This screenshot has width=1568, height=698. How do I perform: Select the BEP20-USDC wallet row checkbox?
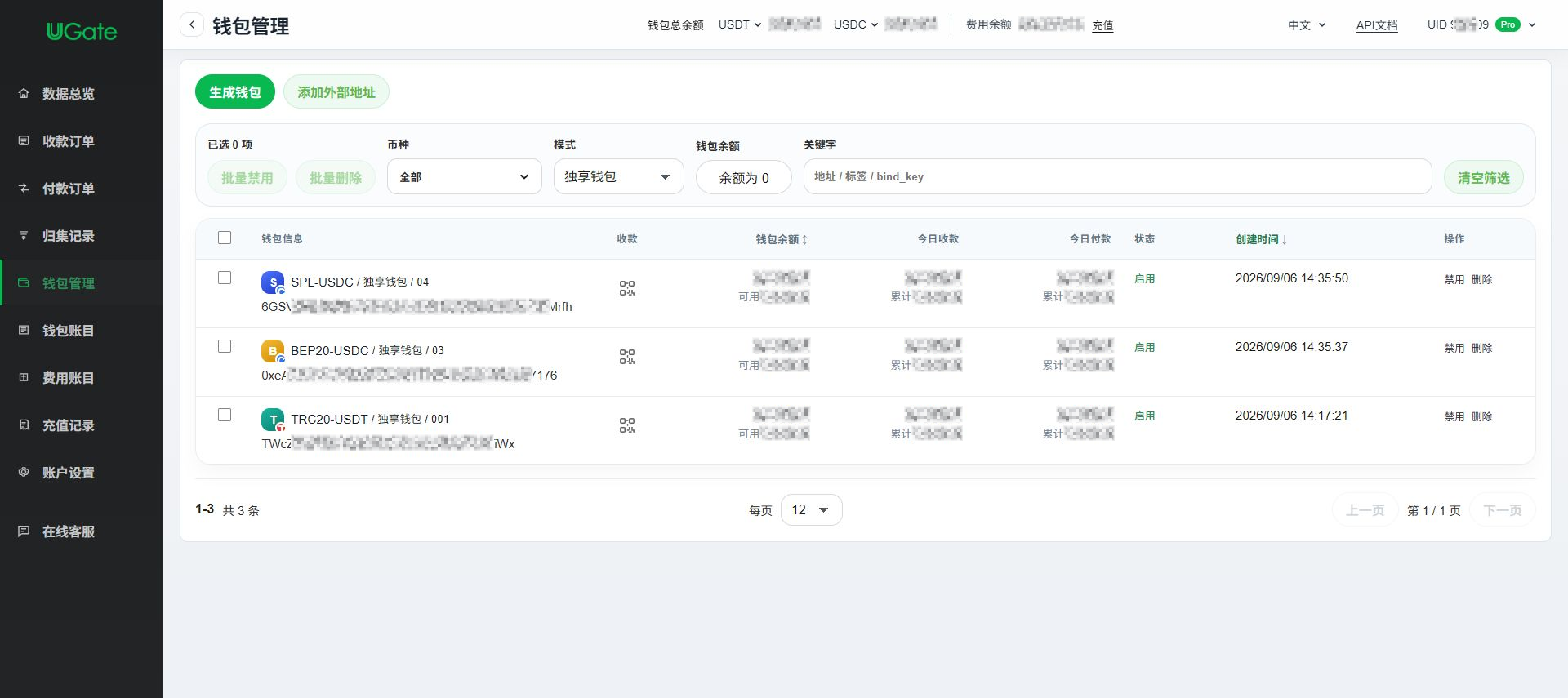click(225, 346)
